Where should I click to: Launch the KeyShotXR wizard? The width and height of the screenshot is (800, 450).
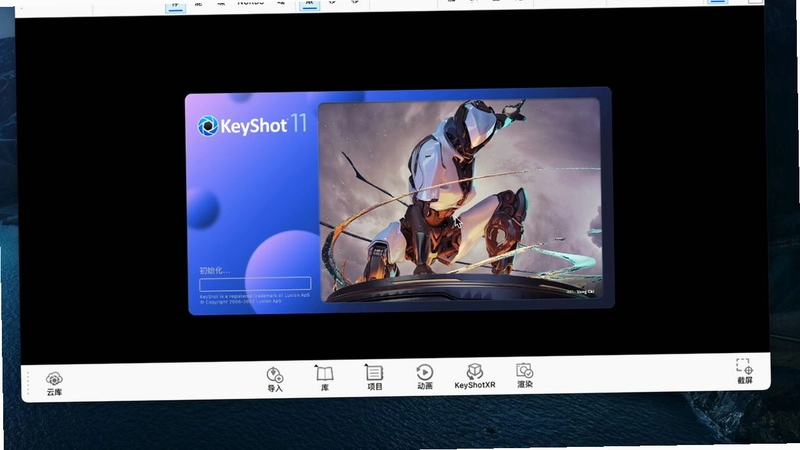474,376
